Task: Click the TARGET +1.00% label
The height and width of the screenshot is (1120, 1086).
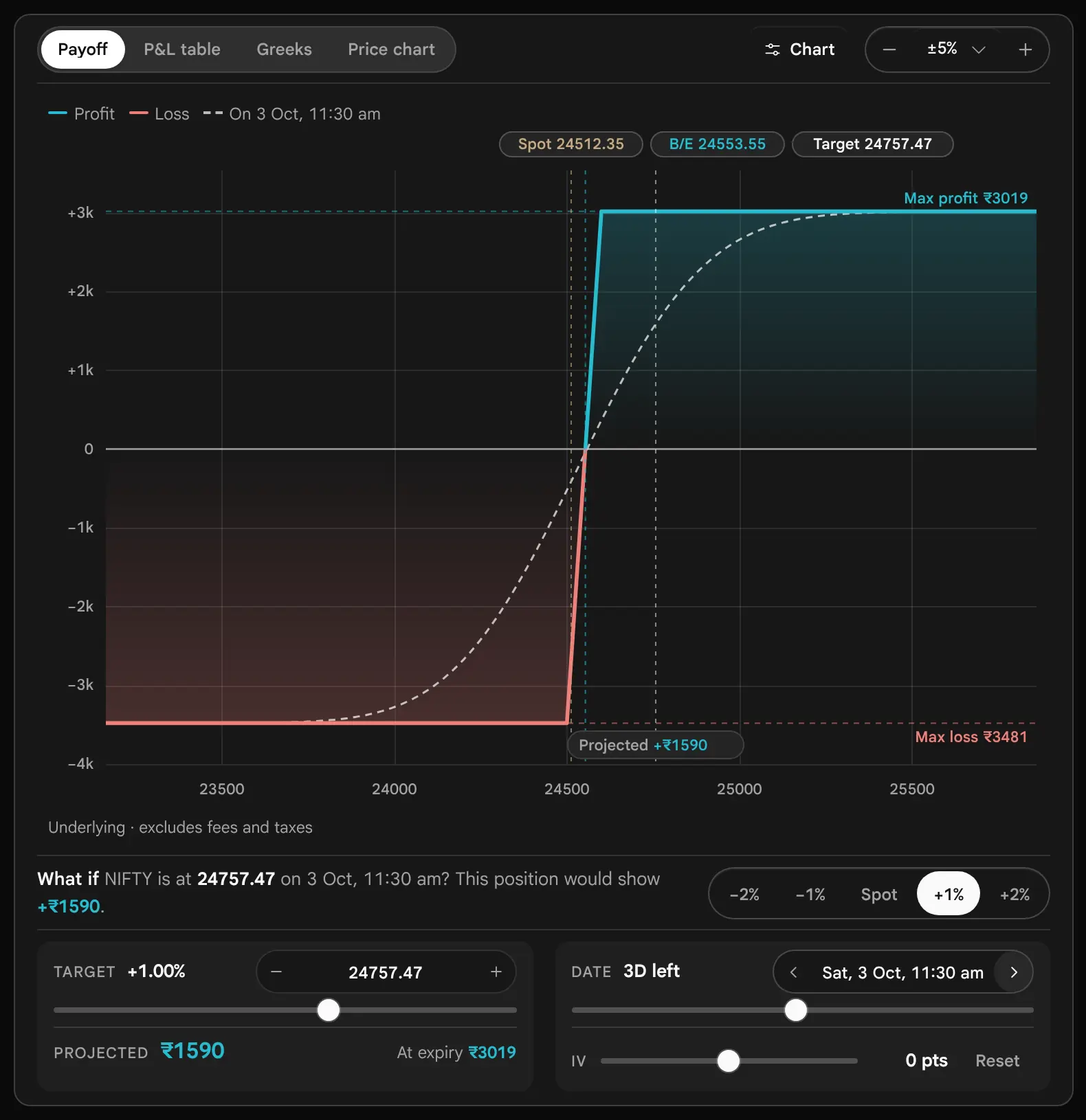Action: coord(120,972)
